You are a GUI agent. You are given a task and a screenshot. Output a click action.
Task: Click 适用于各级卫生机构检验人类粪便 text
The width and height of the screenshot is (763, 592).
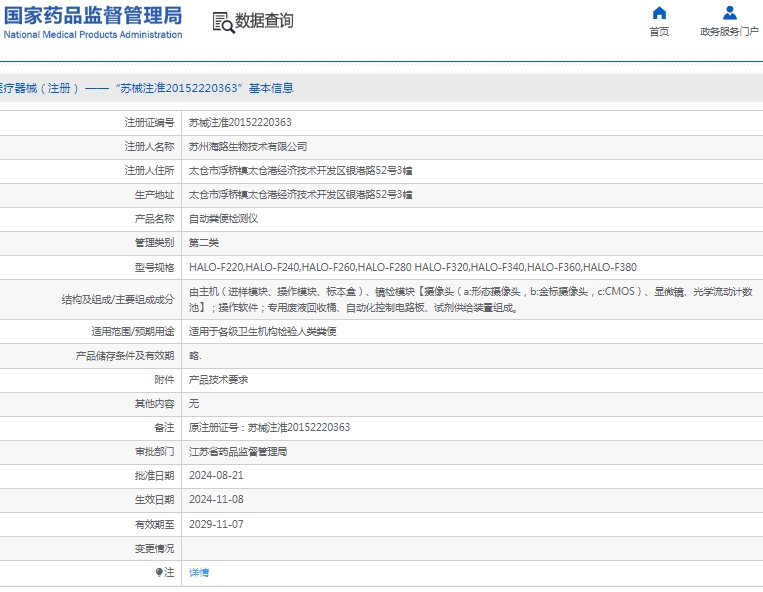(x=262, y=331)
